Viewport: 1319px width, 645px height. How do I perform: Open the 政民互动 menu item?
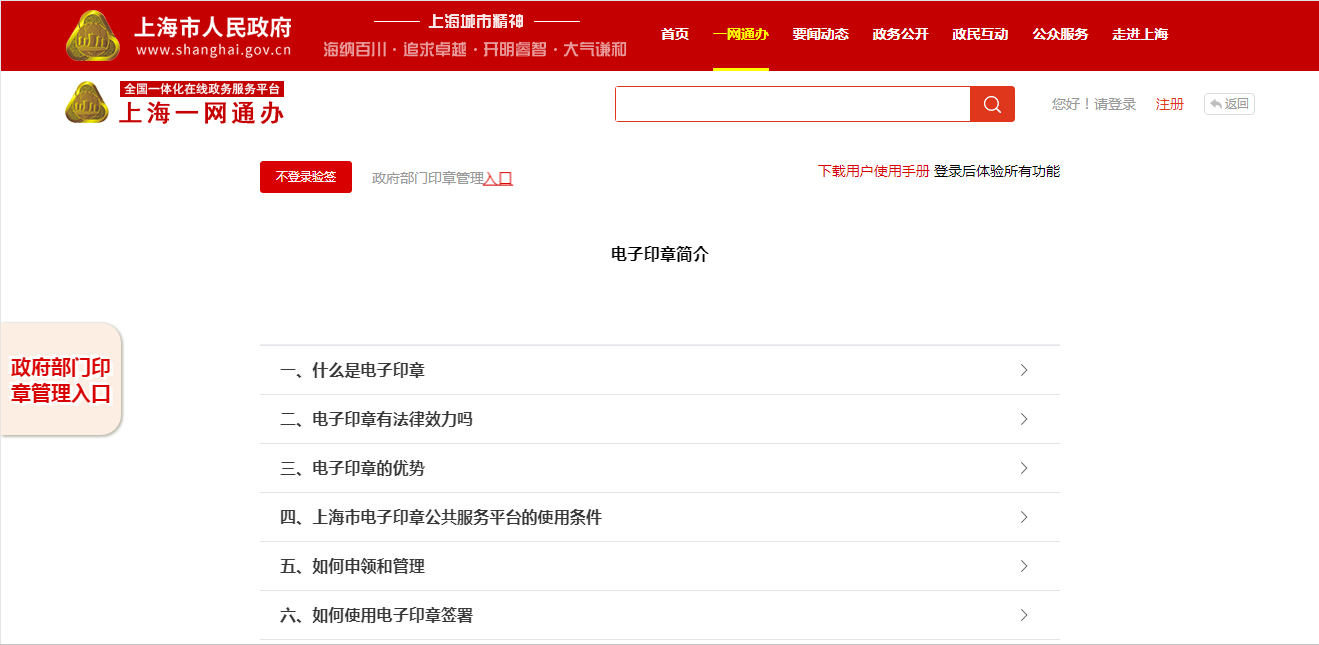coord(980,34)
